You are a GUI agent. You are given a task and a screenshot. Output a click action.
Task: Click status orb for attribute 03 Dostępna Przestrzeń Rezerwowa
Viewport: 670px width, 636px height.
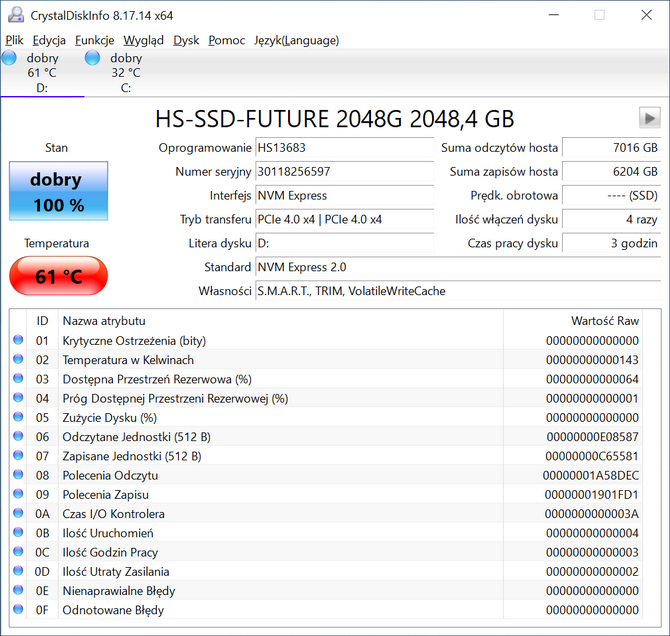click(18, 378)
